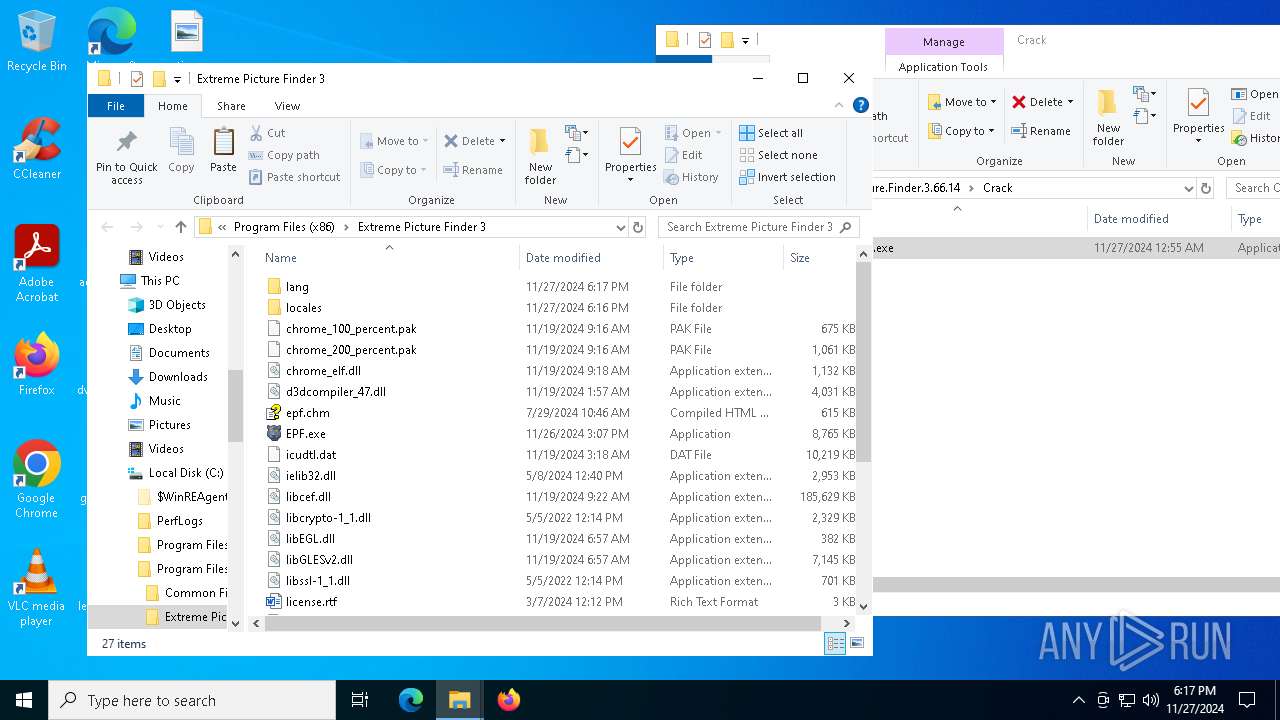Open Microsoft Edge in taskbar
The width and height of the screenshot is (1280, 720).
411,700
